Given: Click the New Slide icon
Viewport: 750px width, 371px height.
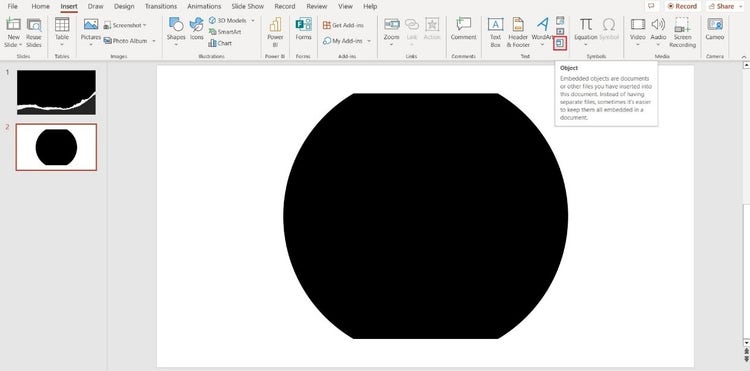Looking at the screenshot, I should tap(13, 24).
